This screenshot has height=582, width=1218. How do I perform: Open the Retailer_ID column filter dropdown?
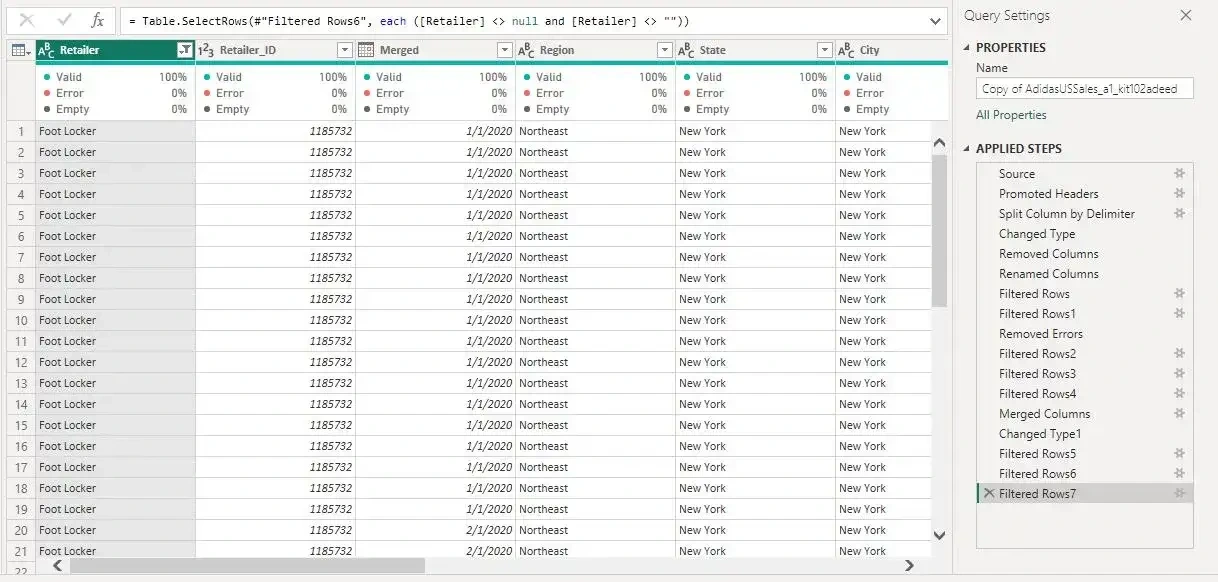[x=344, y=50]
